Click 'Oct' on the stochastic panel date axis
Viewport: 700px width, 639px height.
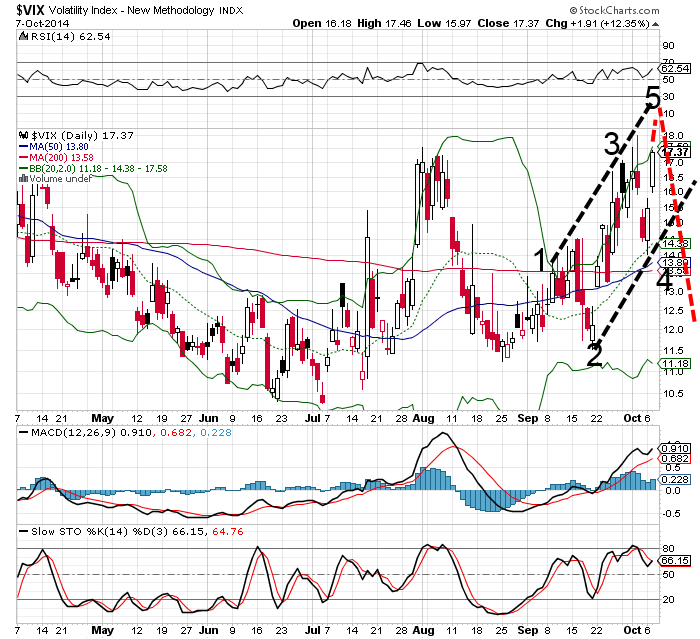[632, 630]
